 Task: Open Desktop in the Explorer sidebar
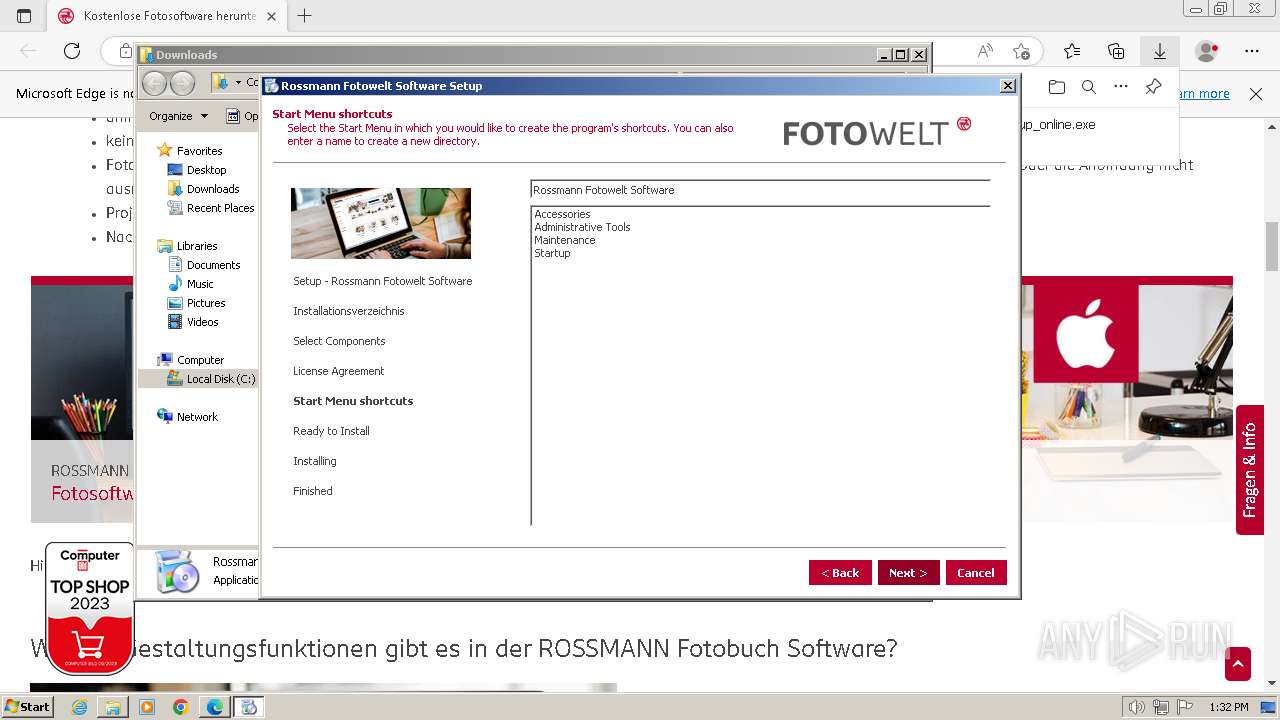click(206, 170)
